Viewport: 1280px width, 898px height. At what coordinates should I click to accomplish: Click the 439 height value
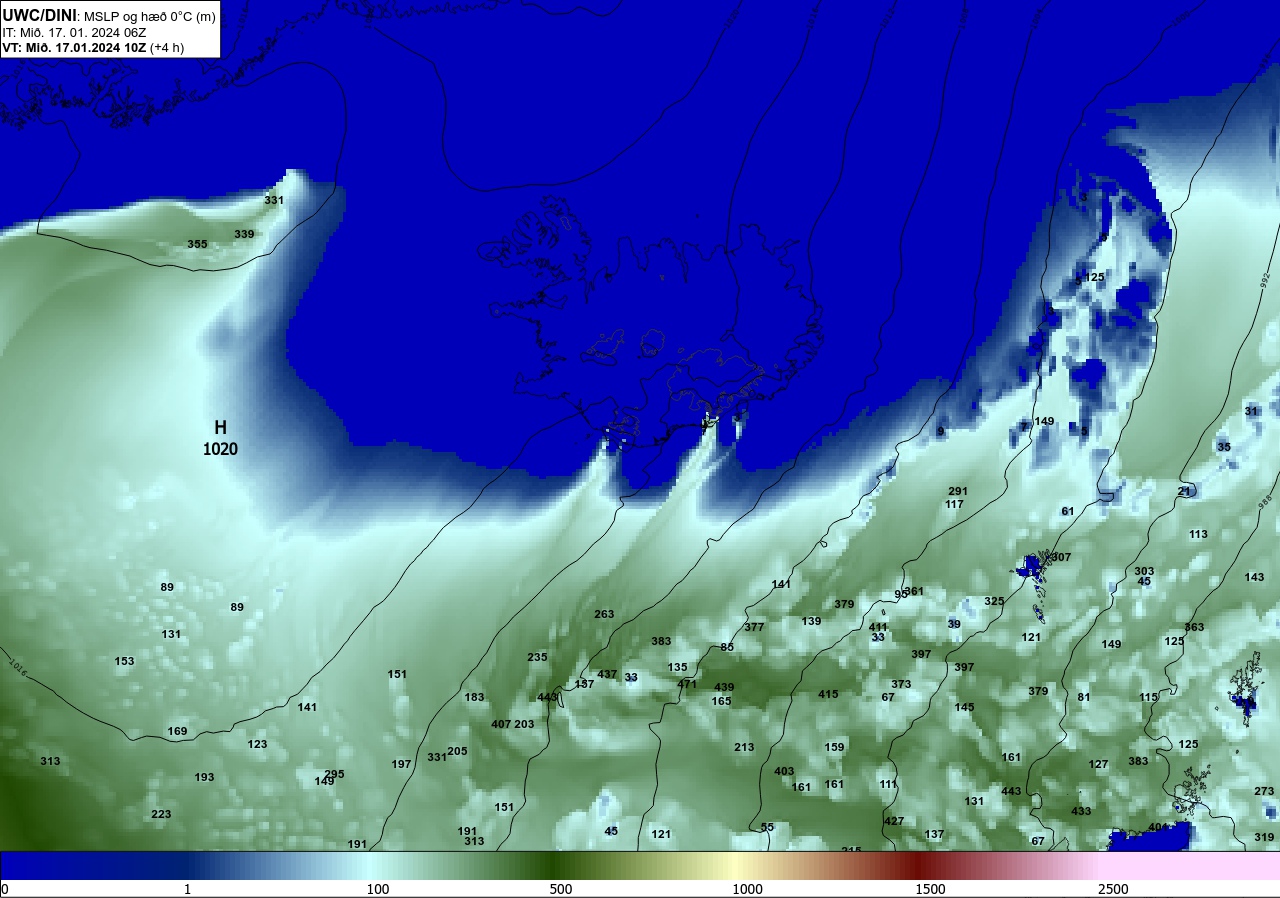click(724, 687)
